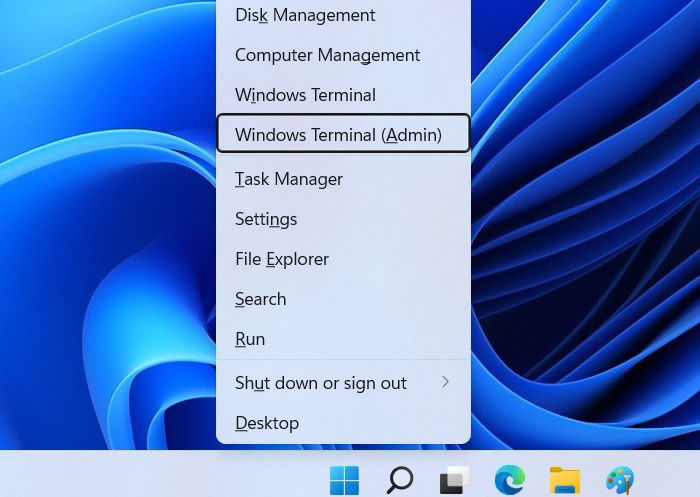
Task: Select Desktop at the menu bottom
Action: (343, 422)
